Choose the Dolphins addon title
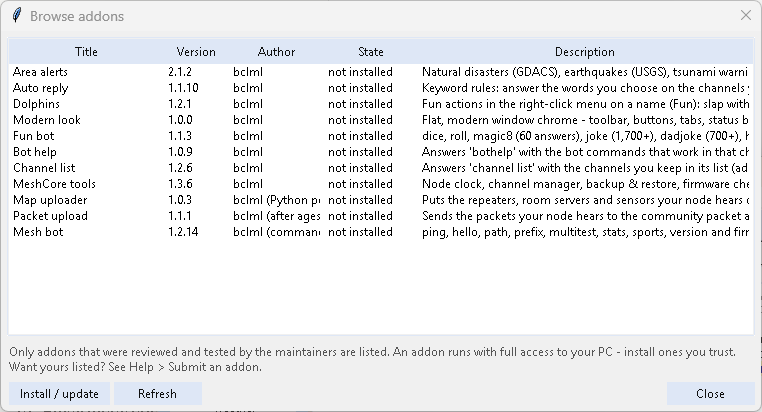 [36, 104]
